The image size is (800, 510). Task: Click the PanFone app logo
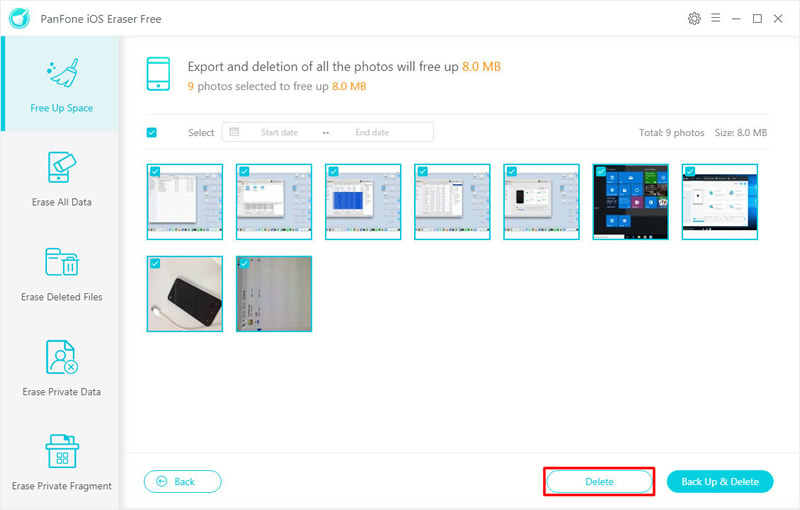[19, 19]
